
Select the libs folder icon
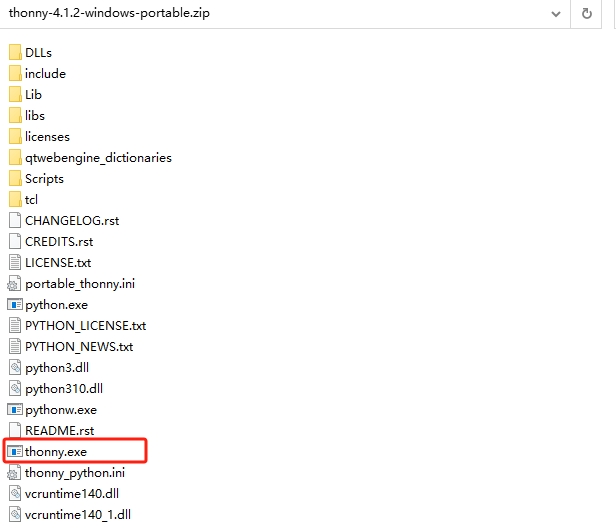pos(15,116)
